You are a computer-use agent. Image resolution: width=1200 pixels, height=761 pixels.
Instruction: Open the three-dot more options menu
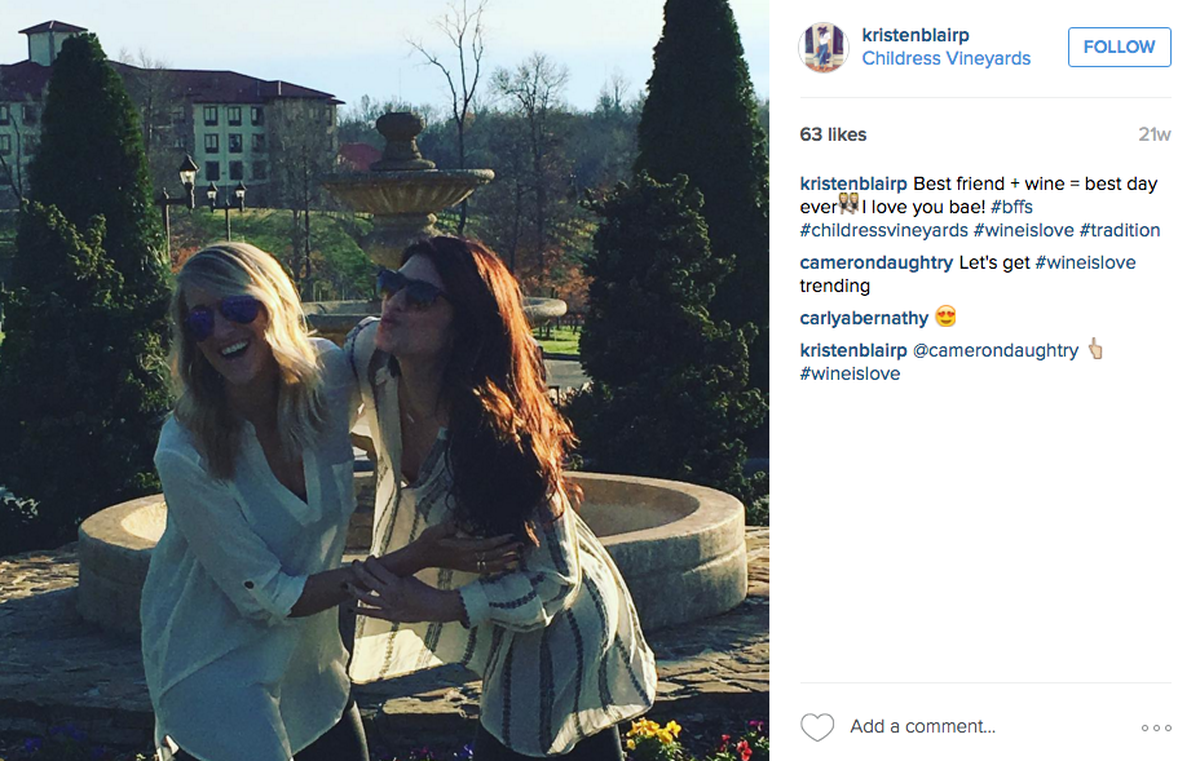tap(1156, 728)
